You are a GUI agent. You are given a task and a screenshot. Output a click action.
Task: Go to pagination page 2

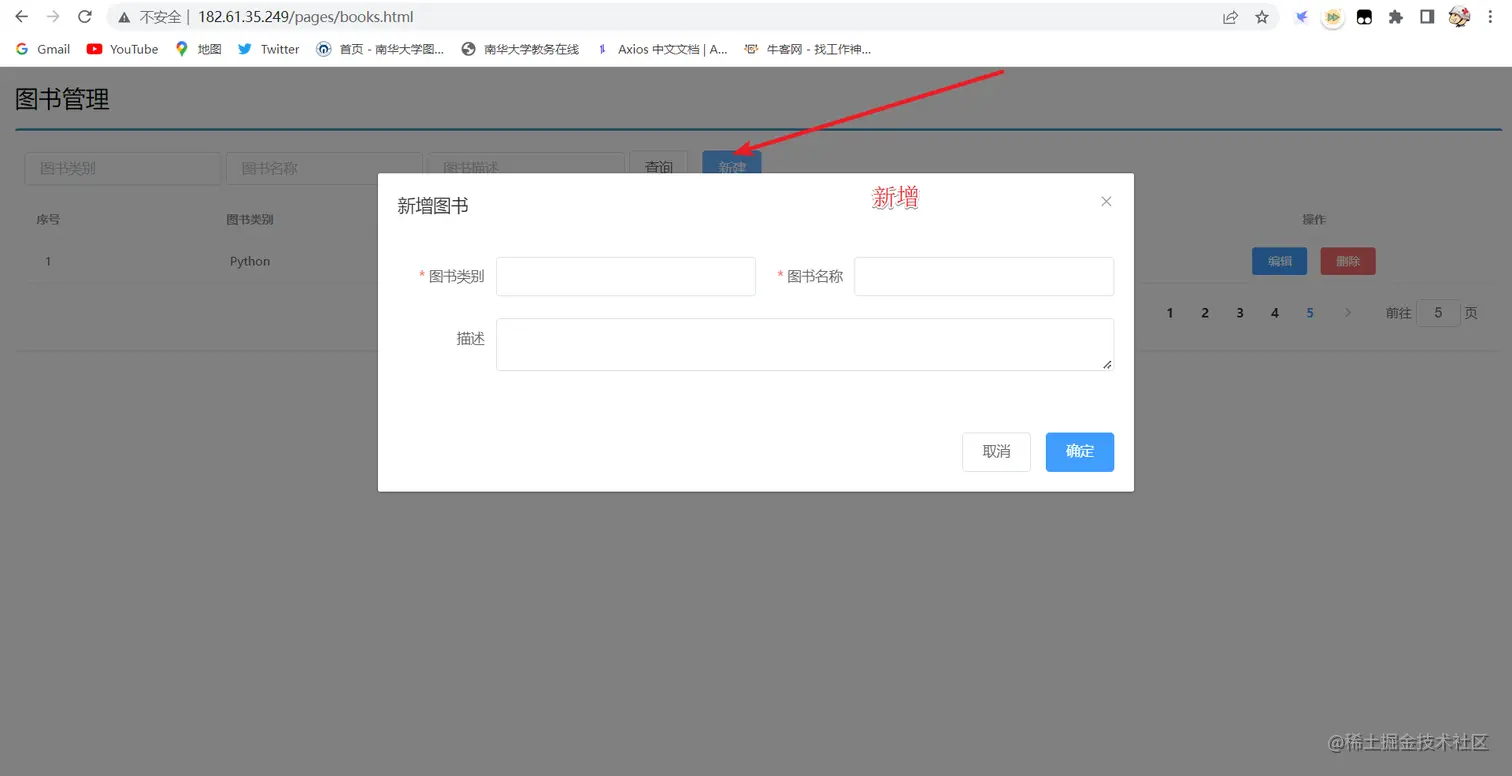pyautogui.click(x=1205, y=313)
